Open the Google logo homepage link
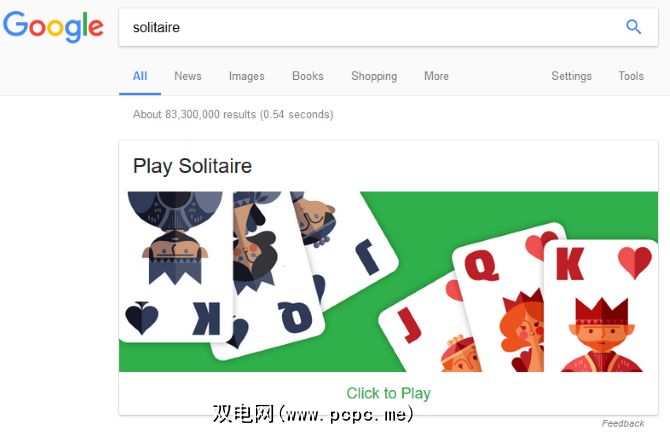The image size is (670, 437). pyautogui.click(x=53, y=27)
